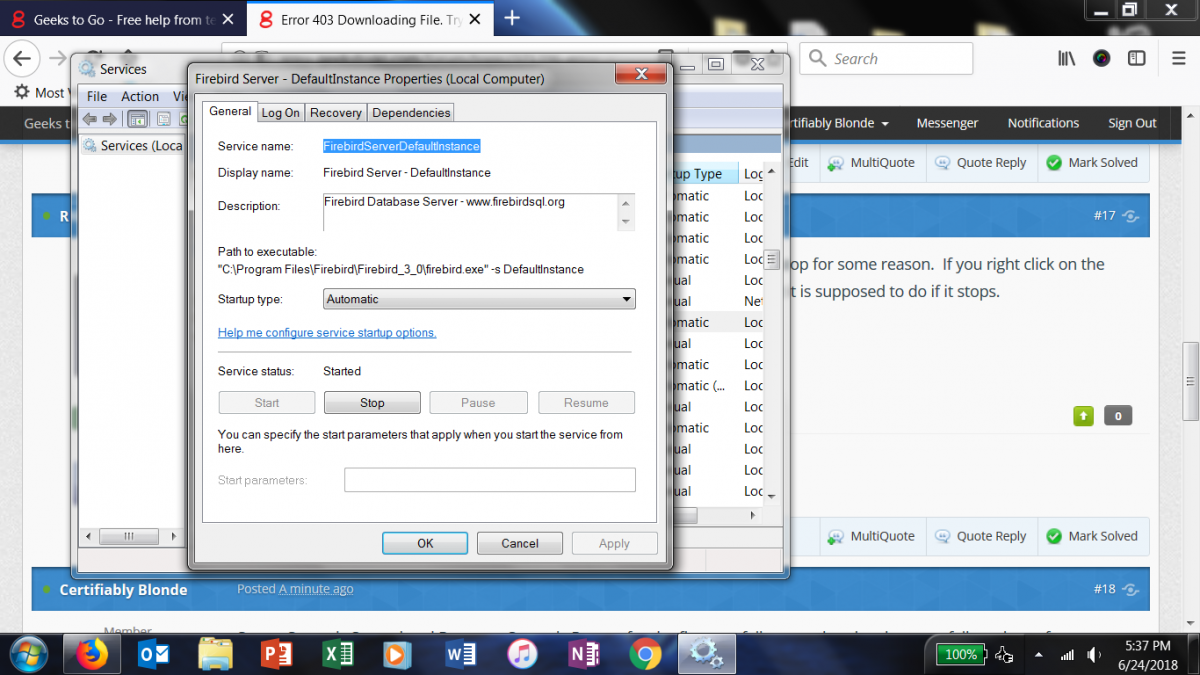The image size is (1200, 675).
Task: Click the Description box up scroll arrow
Action: pyautogui.click(x=627, y=202)
